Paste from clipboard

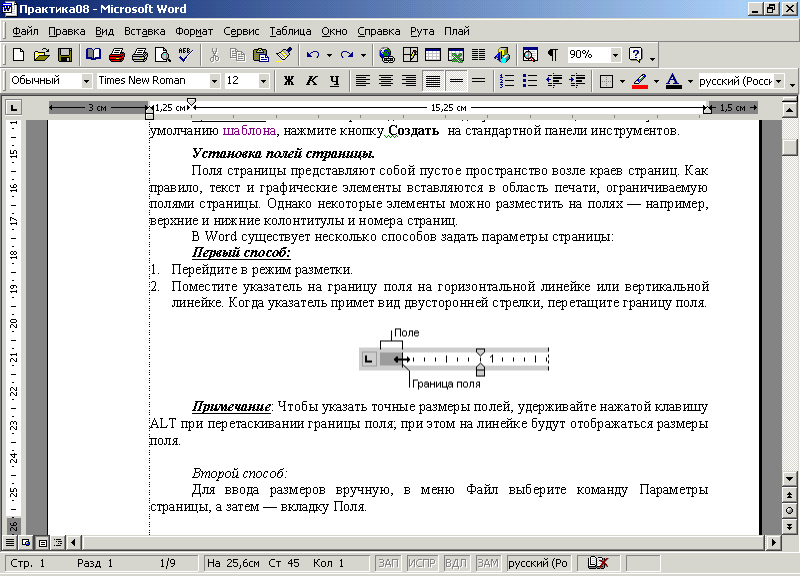[x=261, y=55]
